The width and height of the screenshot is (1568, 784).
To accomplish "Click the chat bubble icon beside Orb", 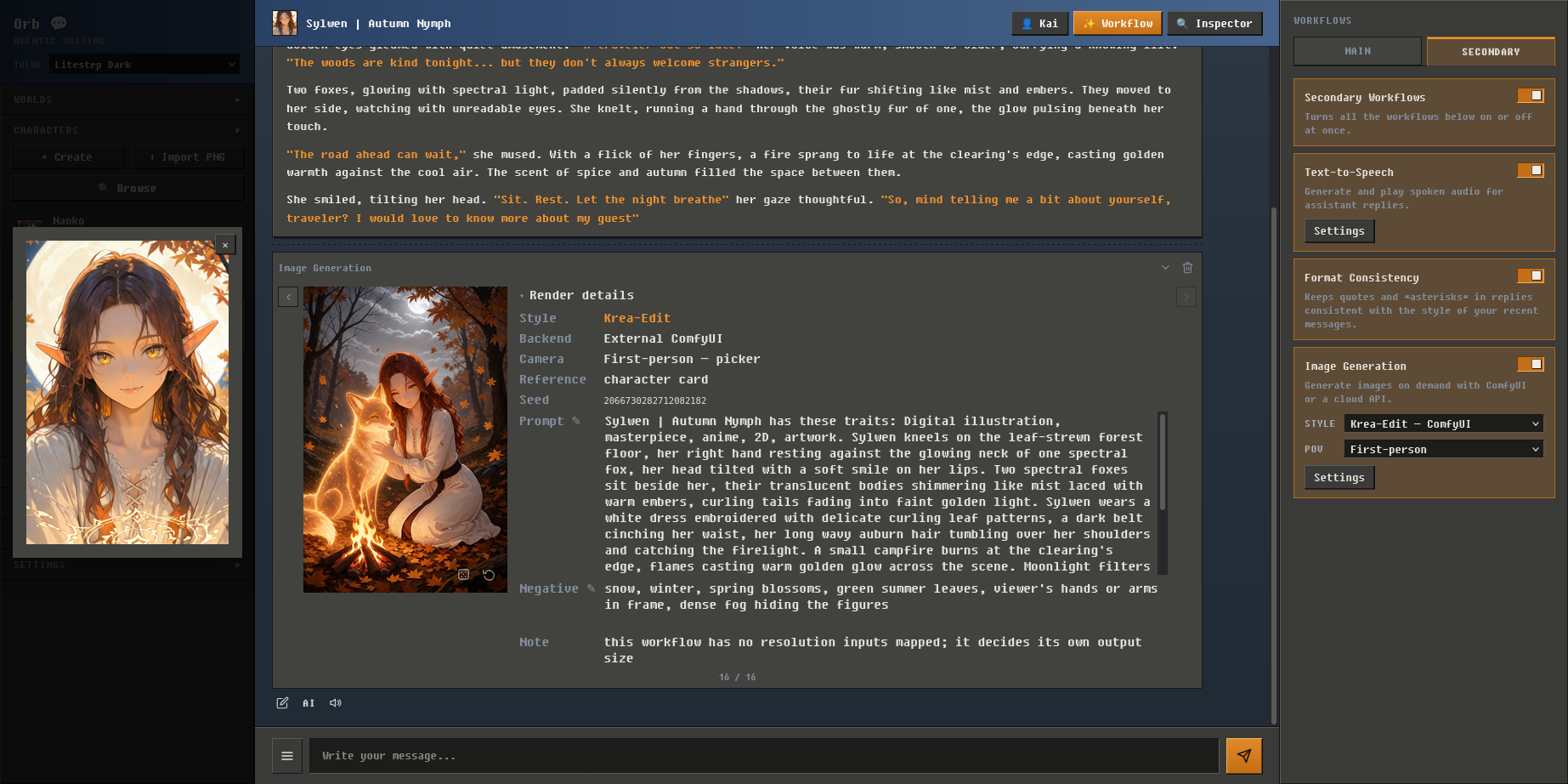I will coord(59,24).
